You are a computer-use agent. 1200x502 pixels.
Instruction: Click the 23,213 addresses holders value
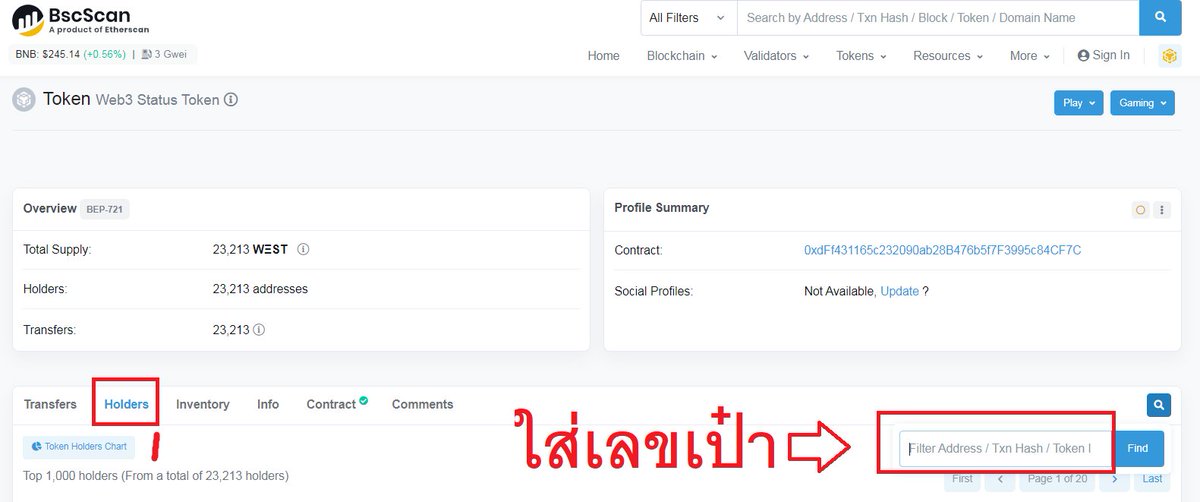point(260,289)
